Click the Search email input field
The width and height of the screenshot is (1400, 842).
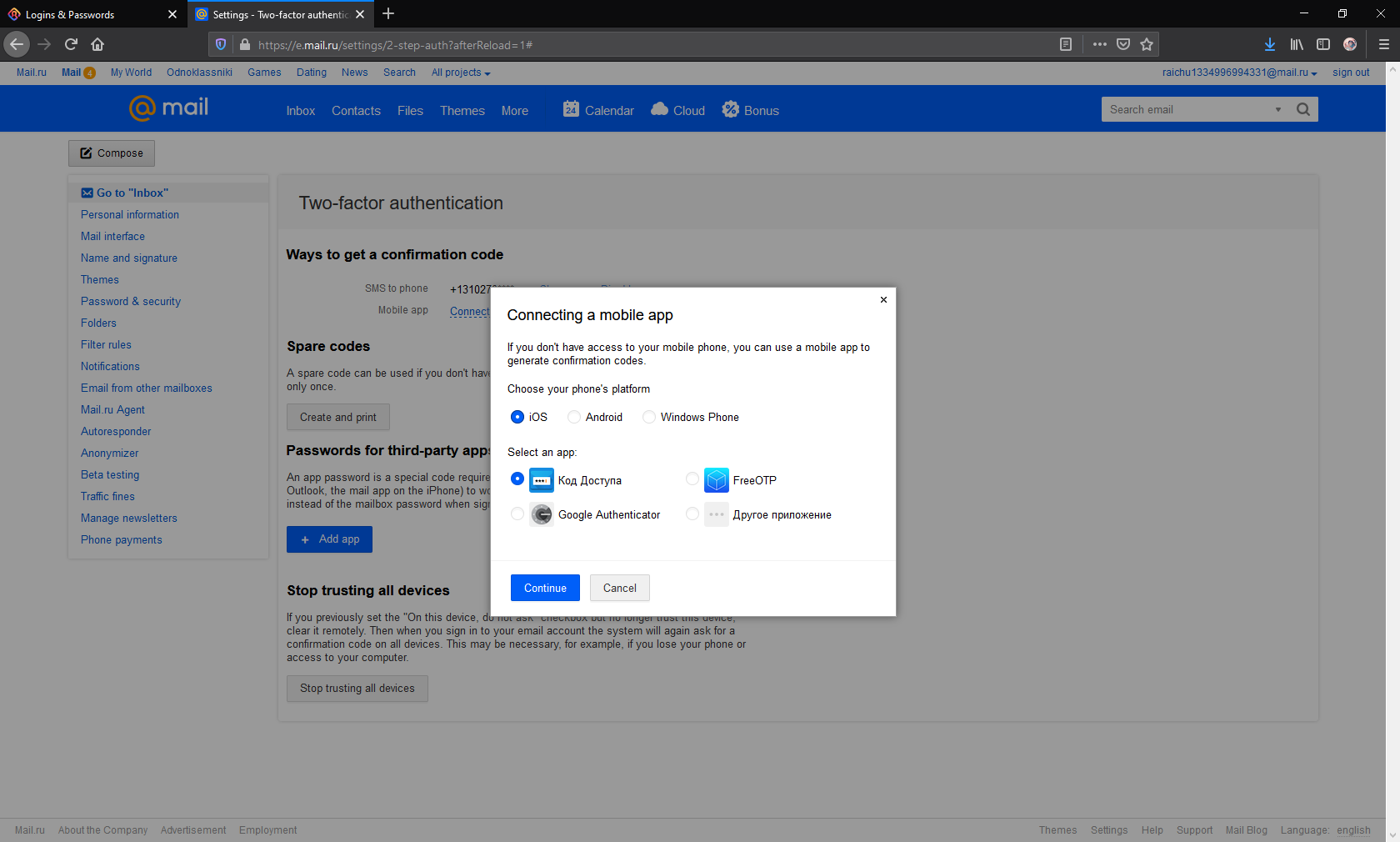point(1187,109)
